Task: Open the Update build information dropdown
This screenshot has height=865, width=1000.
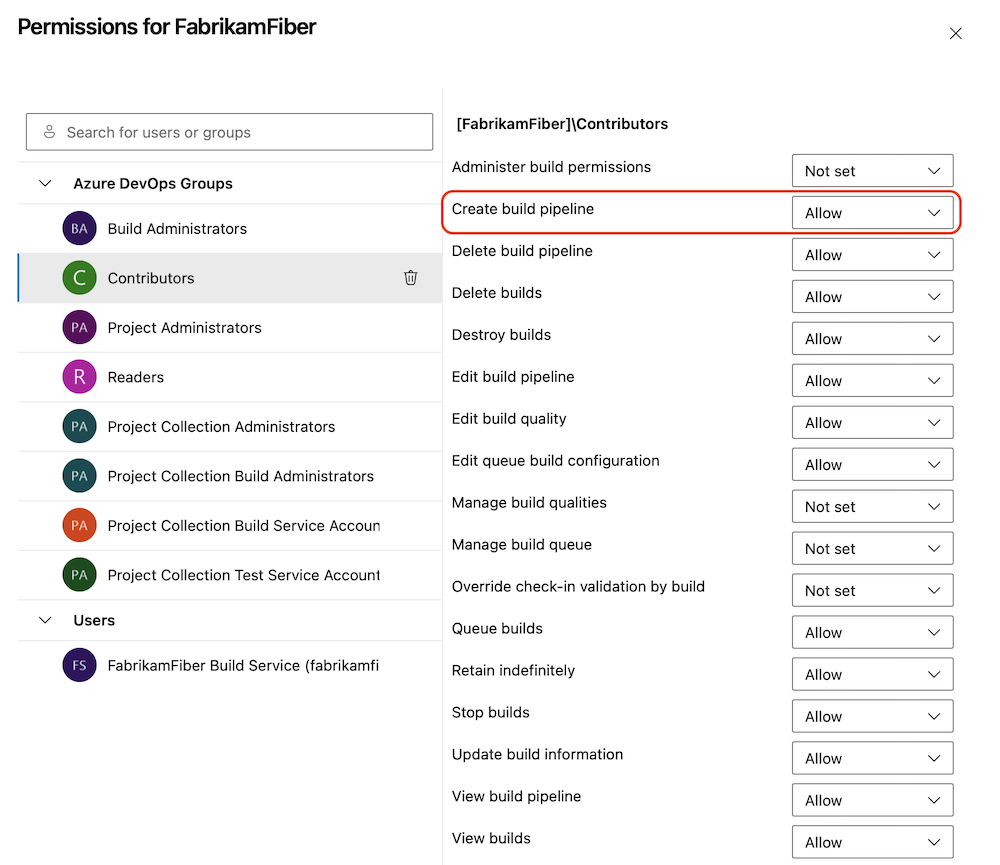Action: [x=872, y=758]
